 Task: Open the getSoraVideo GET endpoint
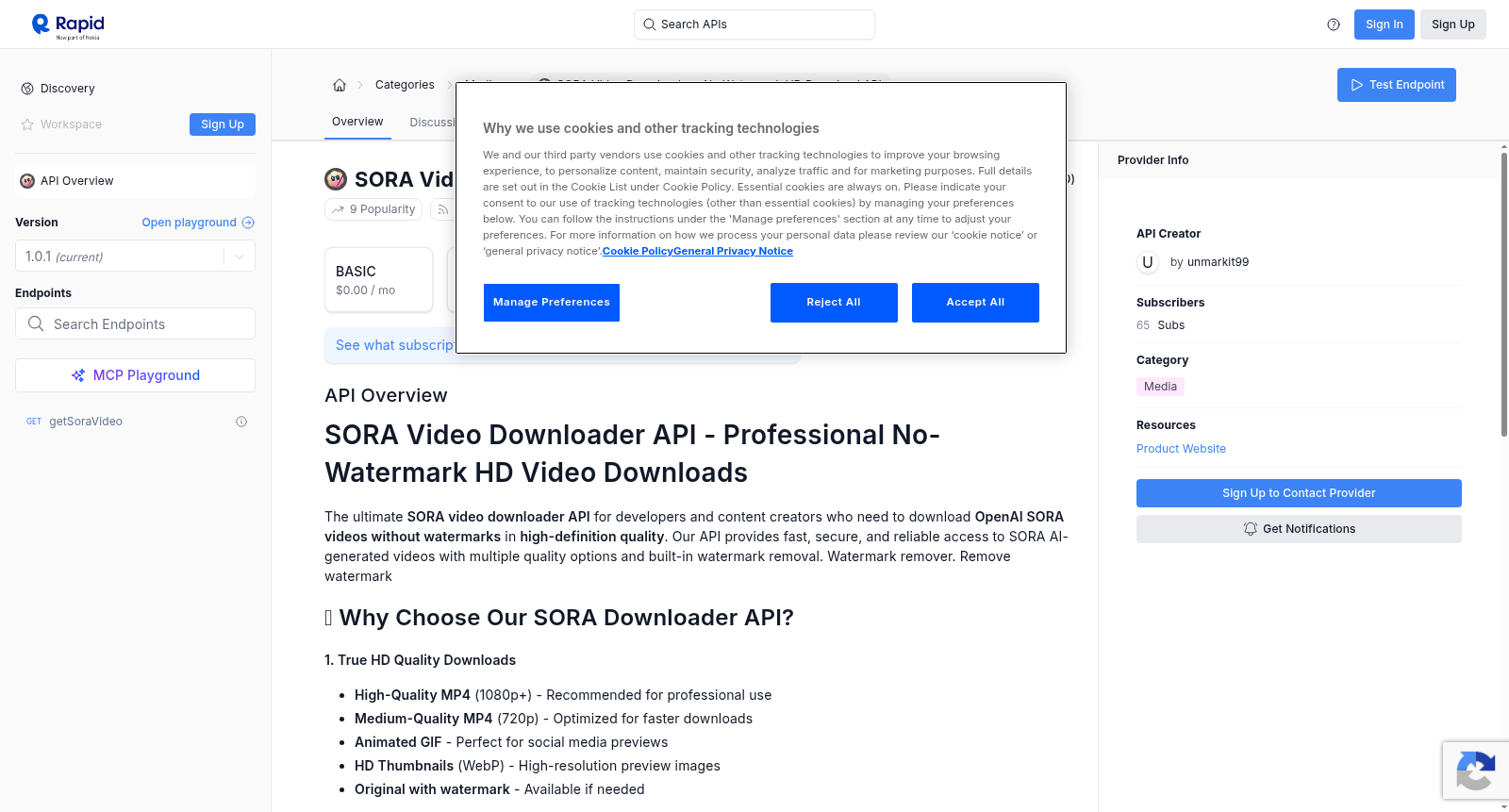[x=135, y=422]
